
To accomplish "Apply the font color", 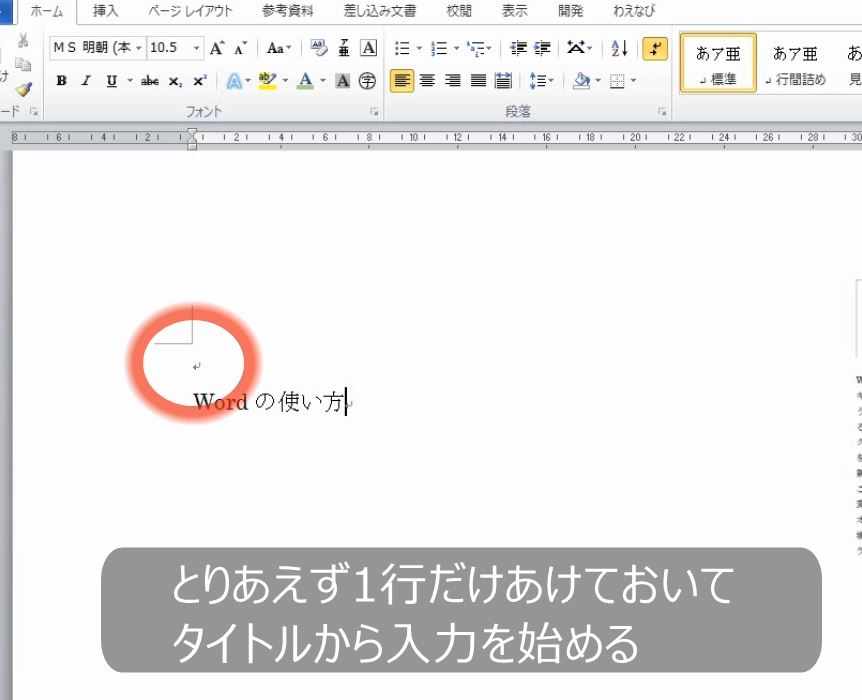I will coord(305,81).
